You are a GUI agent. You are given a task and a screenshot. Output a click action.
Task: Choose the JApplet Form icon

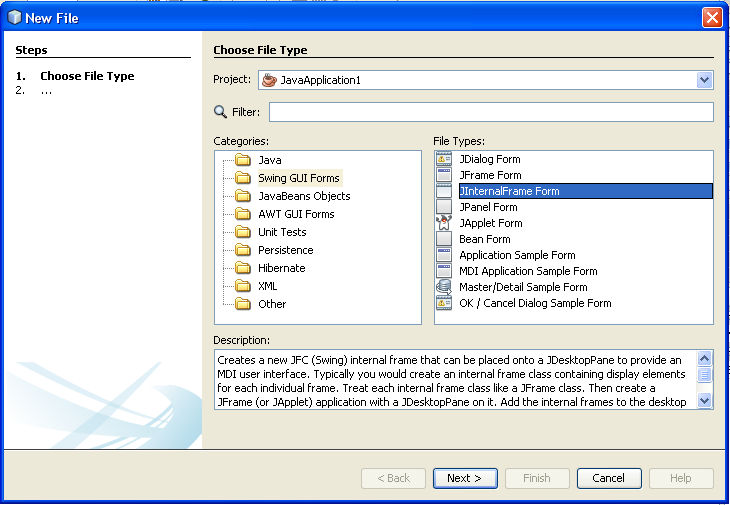click(444, 223)
